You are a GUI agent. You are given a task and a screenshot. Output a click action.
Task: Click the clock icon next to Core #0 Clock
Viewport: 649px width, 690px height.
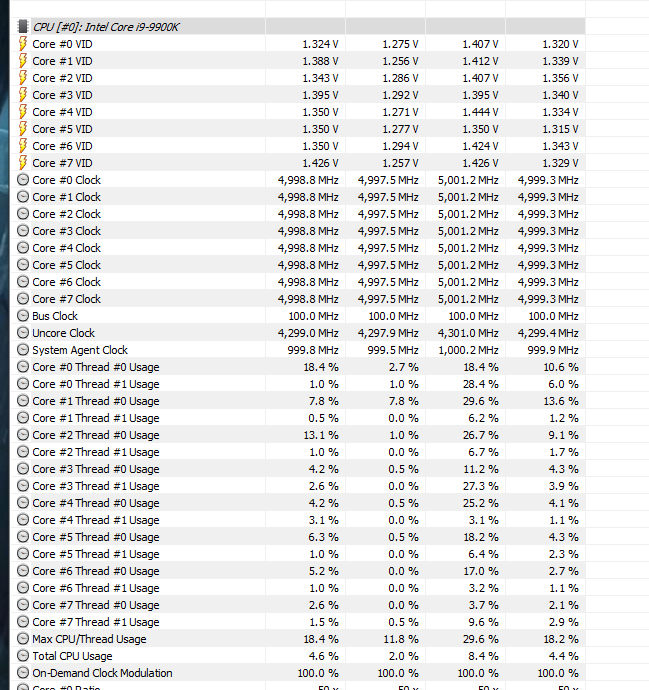[x=23, y=180]
